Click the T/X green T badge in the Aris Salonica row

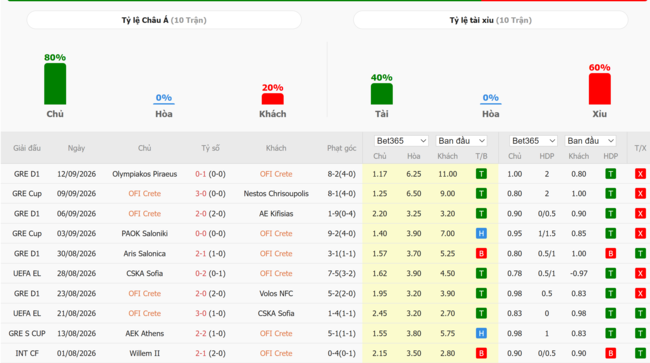click(640, 253)
